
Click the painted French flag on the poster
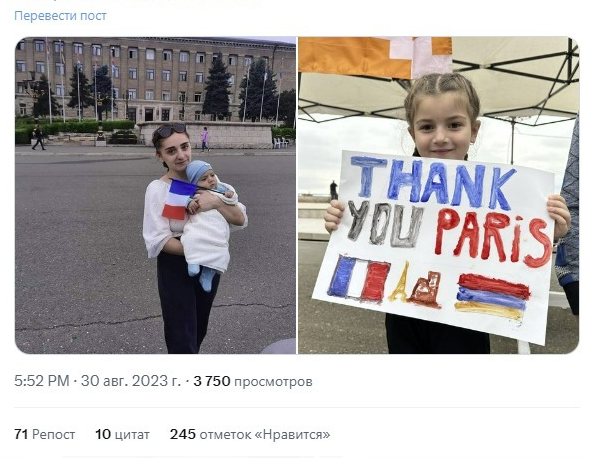coord(359,278)
